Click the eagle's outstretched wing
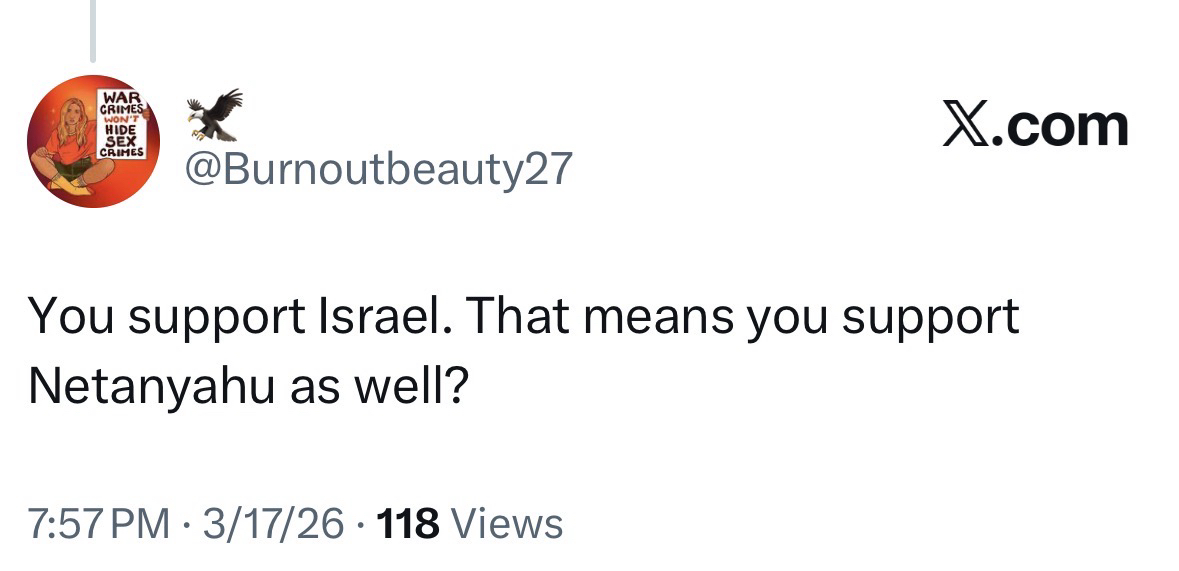The width and height of the screenshot is (1179, 571). coord(227,102)
